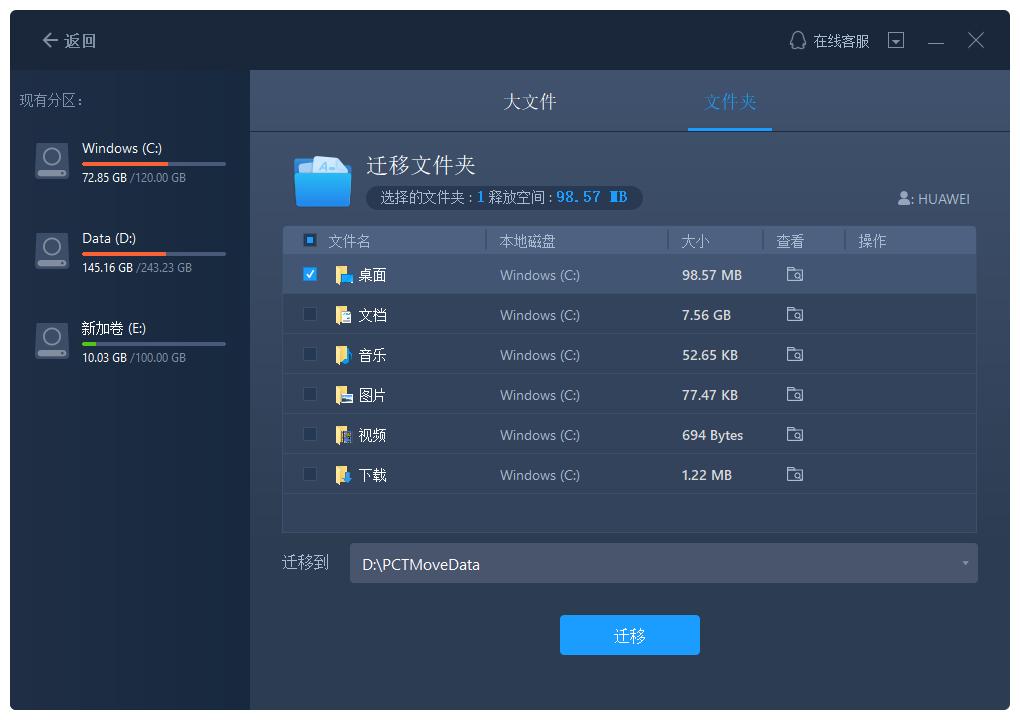The image size is (1020, 720).
Task: Open the view icon in 图片 row
Action: click(795, 395)
